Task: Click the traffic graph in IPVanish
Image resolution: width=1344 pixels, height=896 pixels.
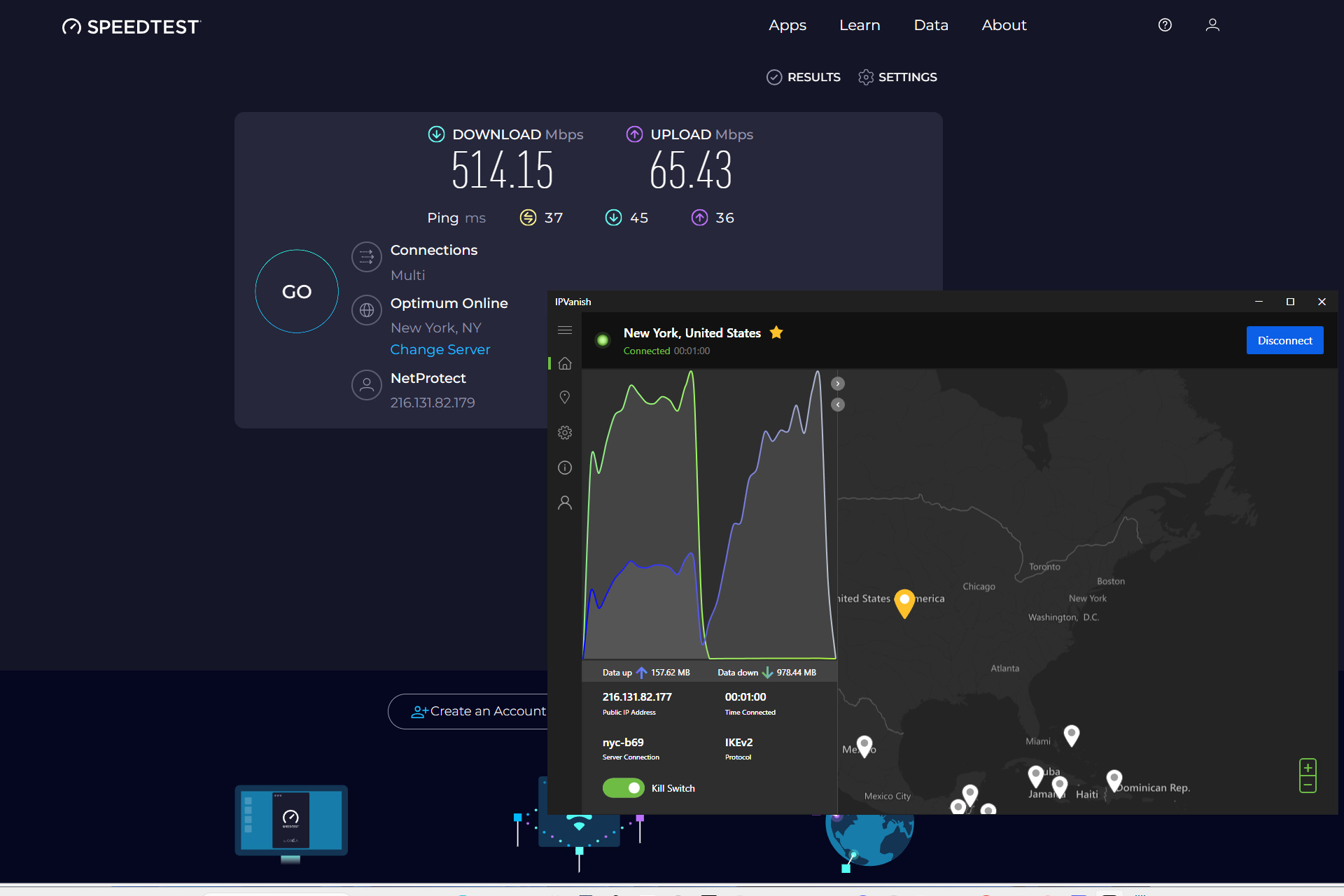Action: pyautogui.click(x=709, y=514)
